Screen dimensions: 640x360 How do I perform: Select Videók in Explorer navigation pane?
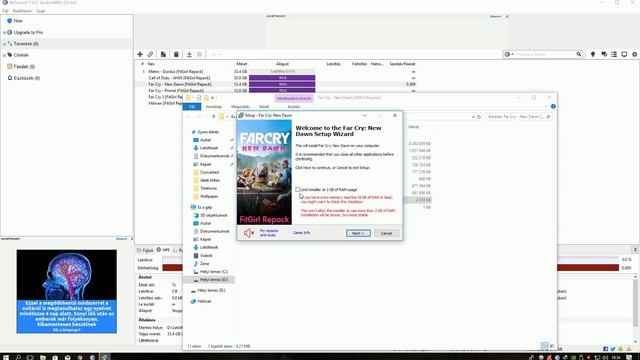(x=203, y=256)
